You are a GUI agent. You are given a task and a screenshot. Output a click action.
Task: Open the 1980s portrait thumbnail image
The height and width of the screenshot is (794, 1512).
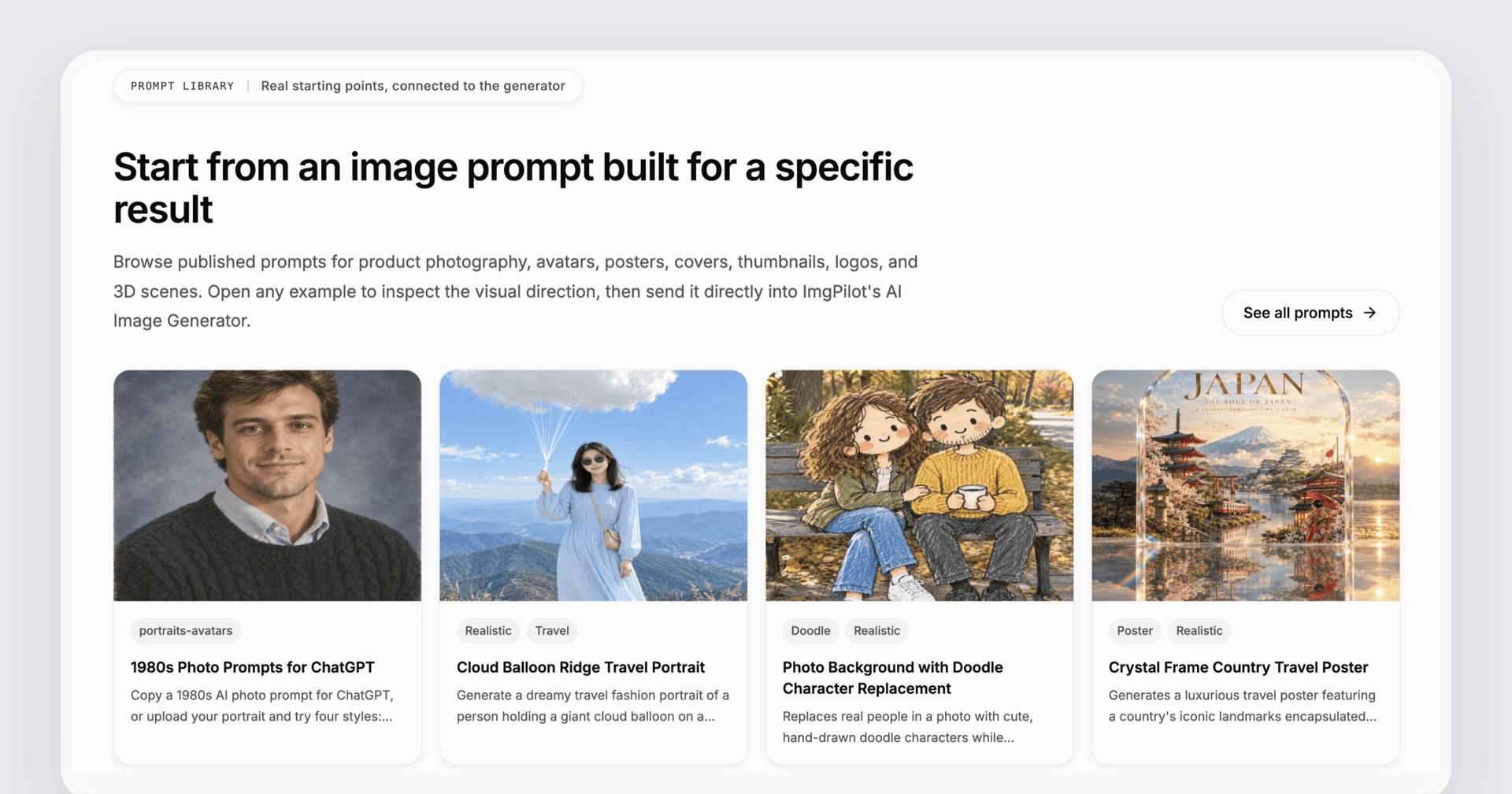(268, 485)
